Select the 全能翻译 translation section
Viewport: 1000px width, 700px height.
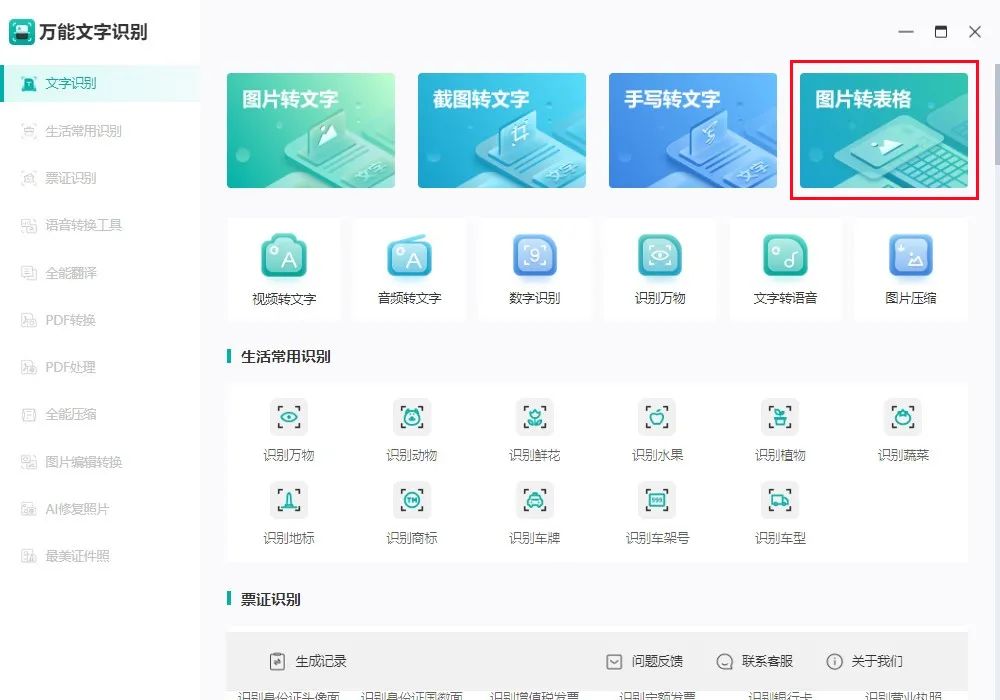(x=68, y=272)
